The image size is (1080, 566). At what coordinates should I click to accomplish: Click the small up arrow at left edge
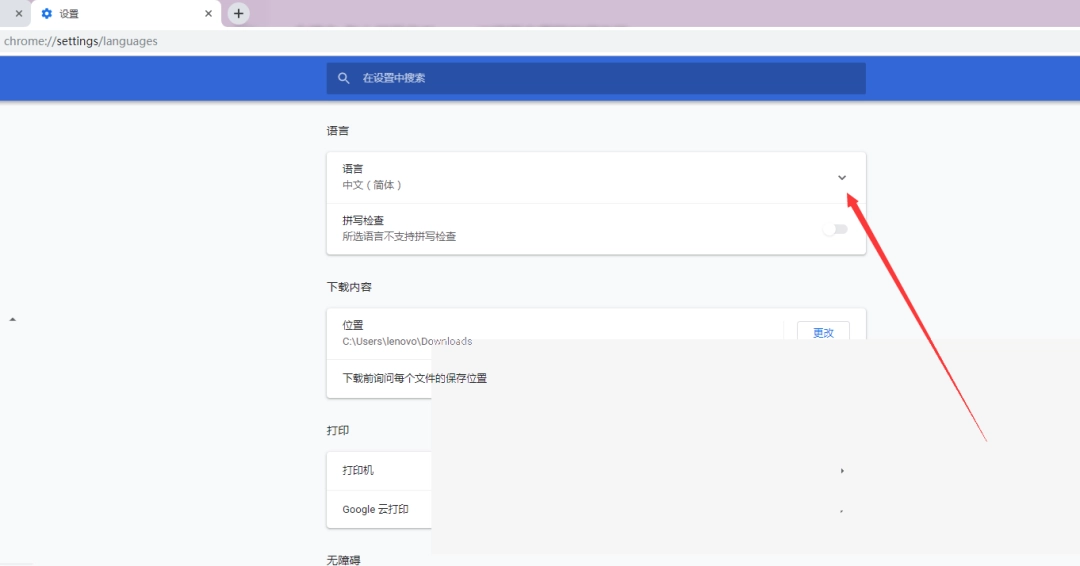(12, 319)
